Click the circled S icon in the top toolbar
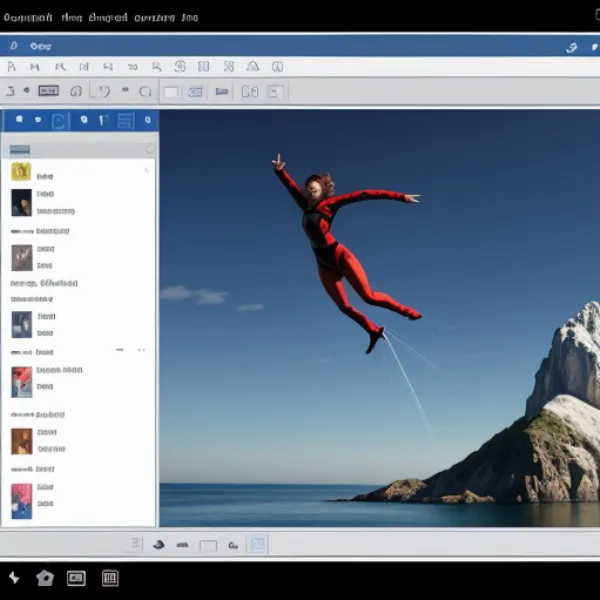The width and height of the screenshot is (600, 600). click(x=180, y=67)
